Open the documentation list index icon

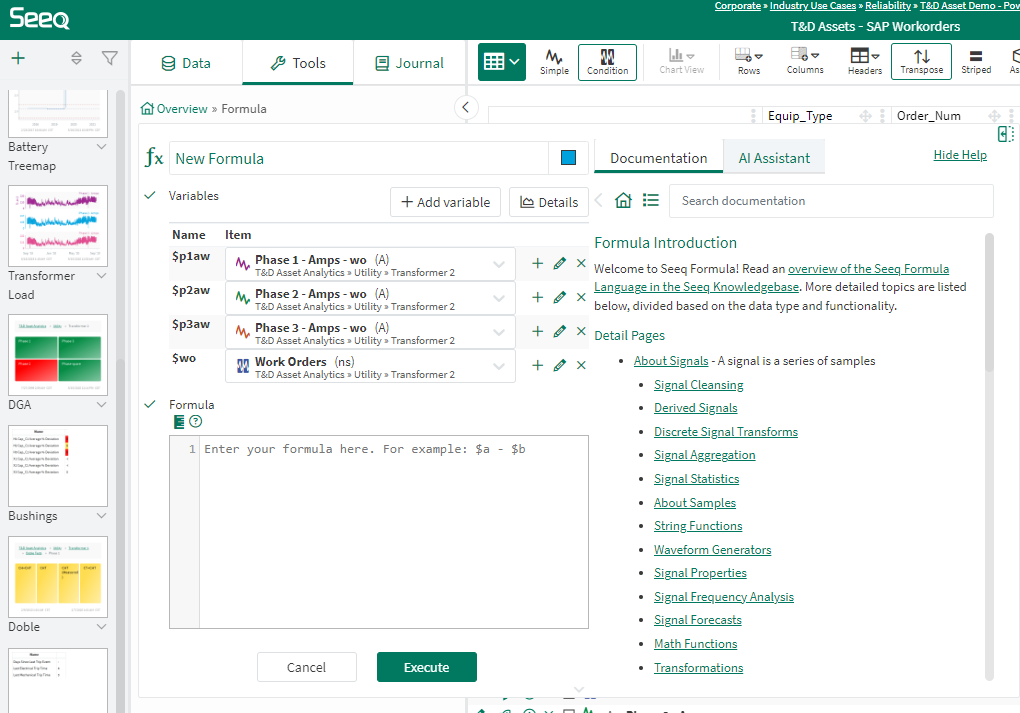tap(651, 201)
